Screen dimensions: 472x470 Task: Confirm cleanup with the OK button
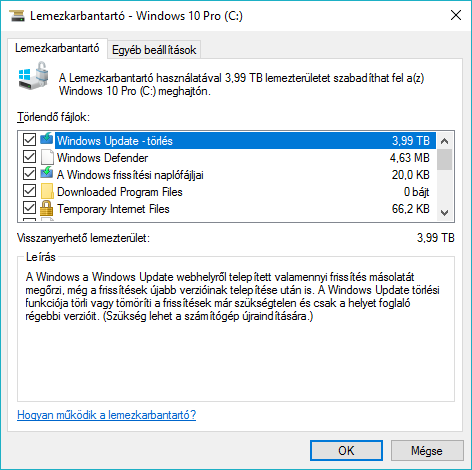tap(346, 451)
